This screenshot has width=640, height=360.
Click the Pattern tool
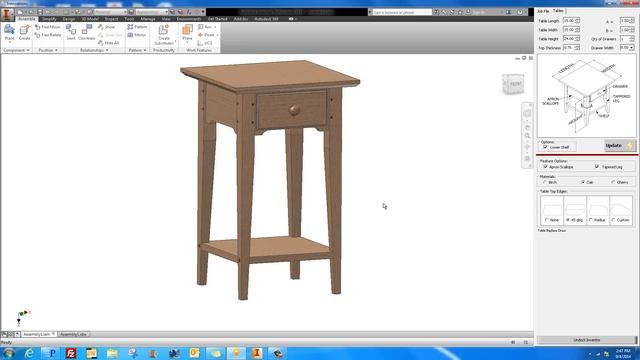coord(137,27)
